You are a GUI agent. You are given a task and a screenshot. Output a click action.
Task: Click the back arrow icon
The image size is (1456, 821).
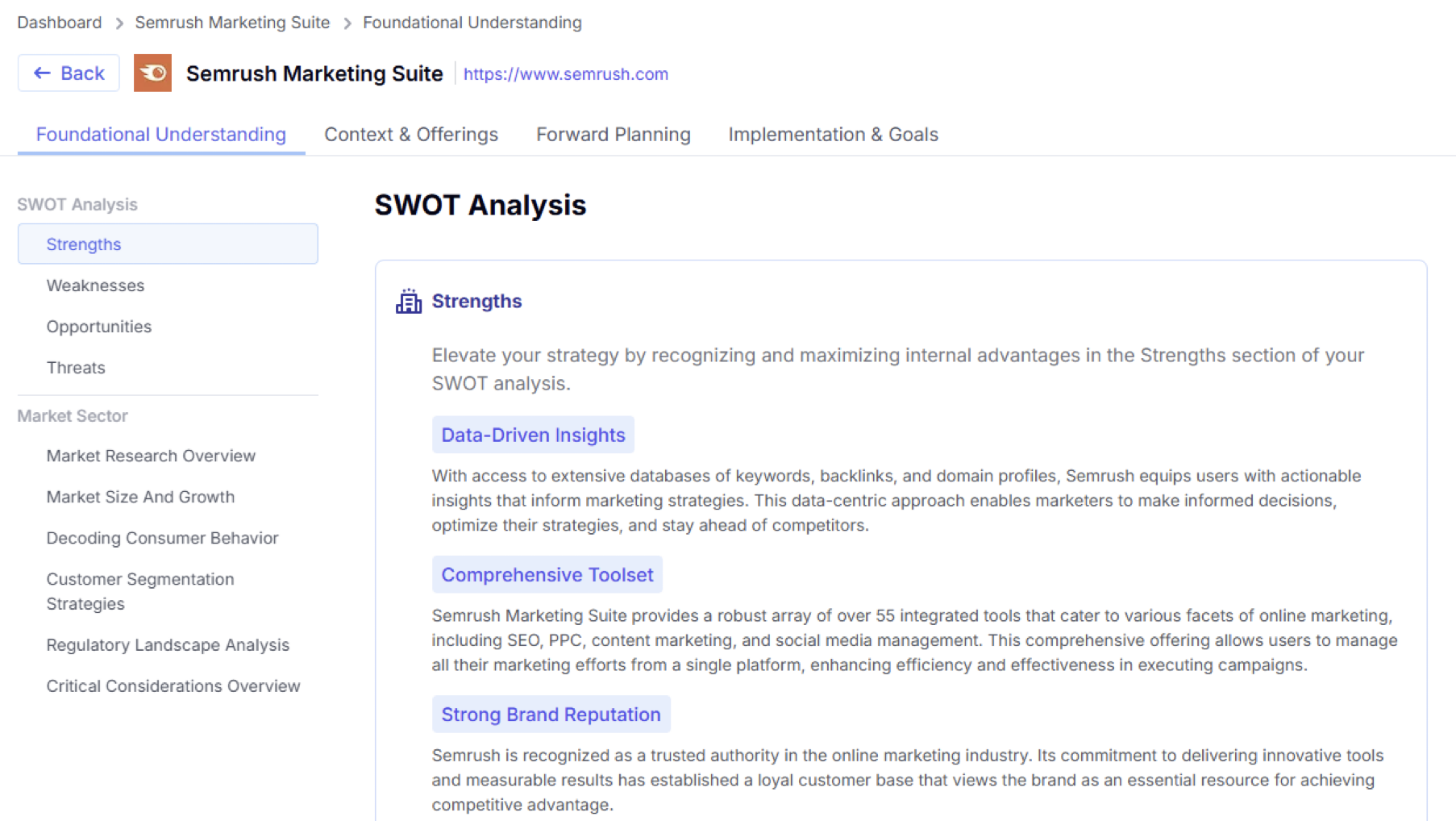click(x=41, y=73)
